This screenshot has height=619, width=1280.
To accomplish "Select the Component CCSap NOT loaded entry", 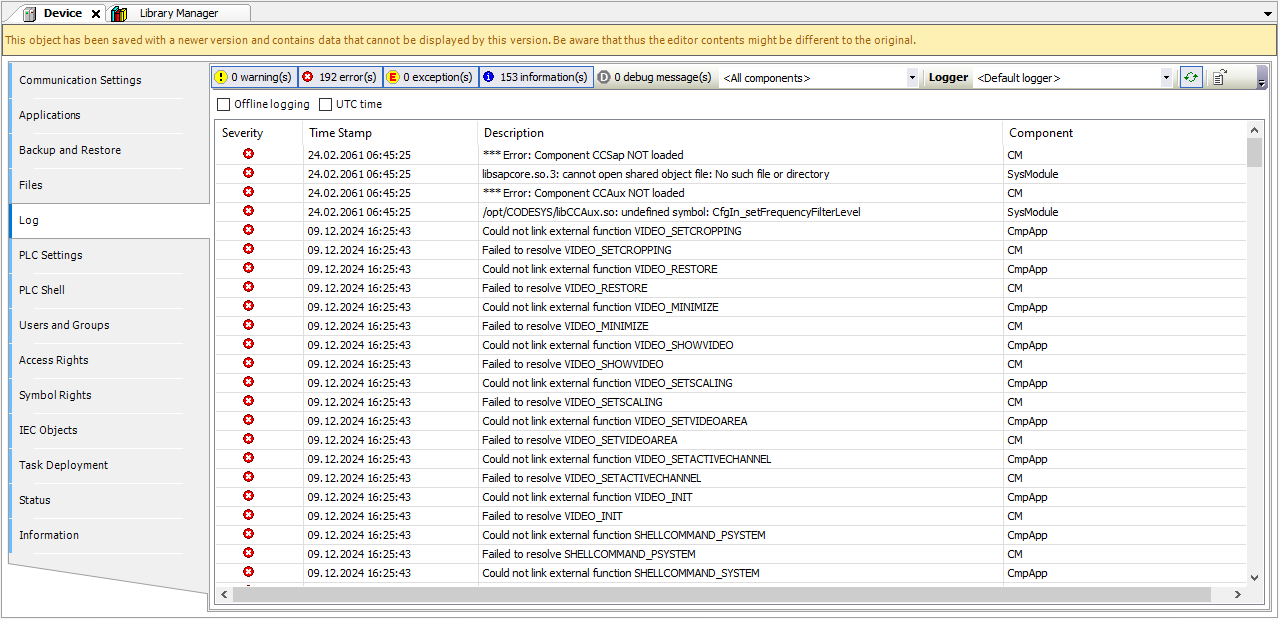I will coord(583,155).
